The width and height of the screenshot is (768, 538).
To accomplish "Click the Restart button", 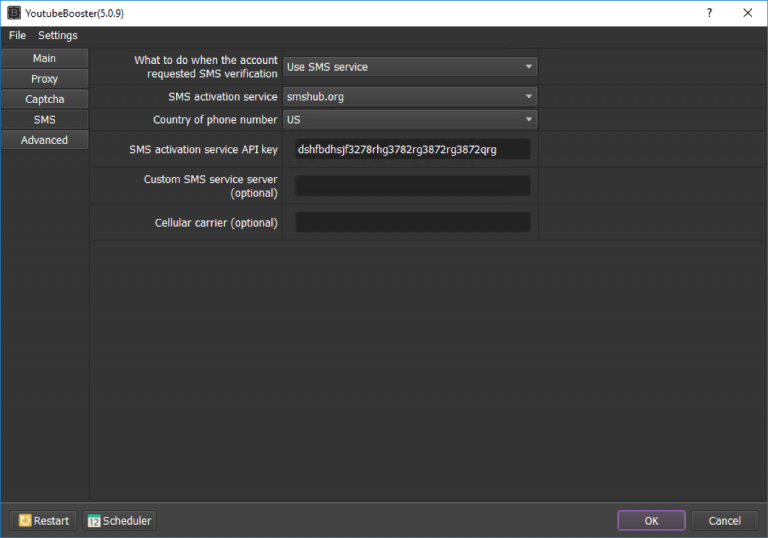I will pyautogui.click(x=43, y=520).
